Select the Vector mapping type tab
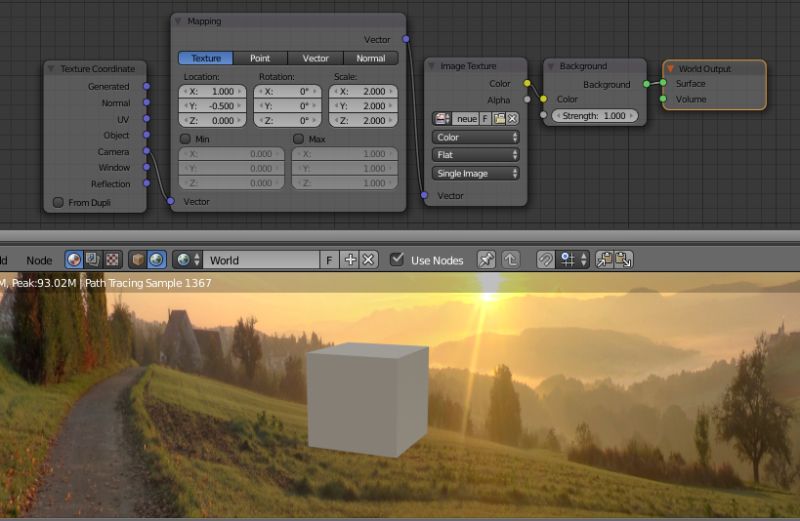The height and width of the screenshot is (521, 800). coord(315,58)
